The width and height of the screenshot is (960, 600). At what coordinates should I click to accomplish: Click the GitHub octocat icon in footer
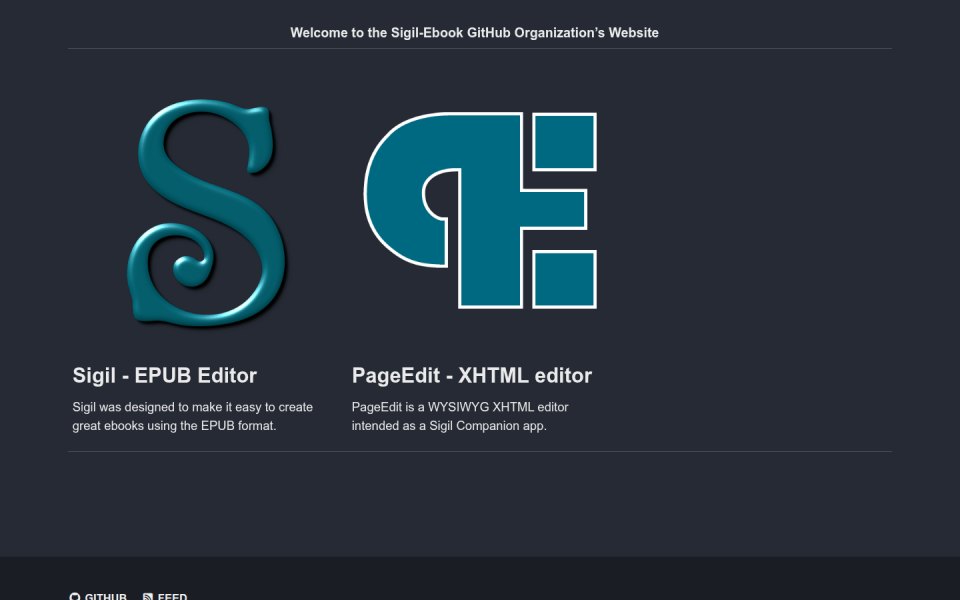pos(75,596)
